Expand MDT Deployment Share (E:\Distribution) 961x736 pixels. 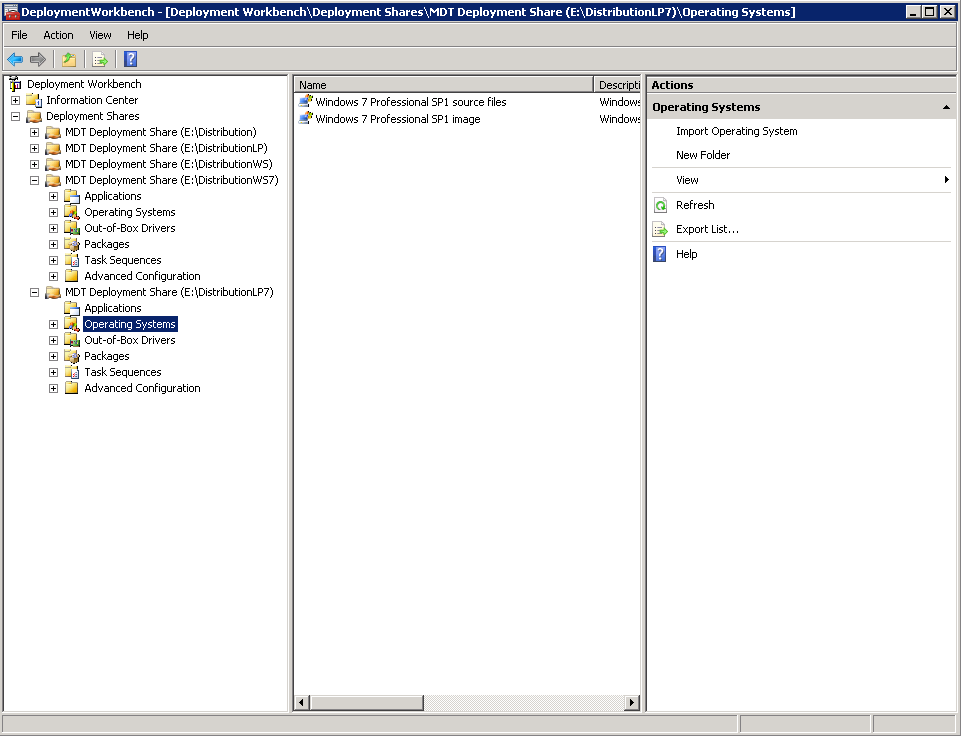click(x=34, y=132)
